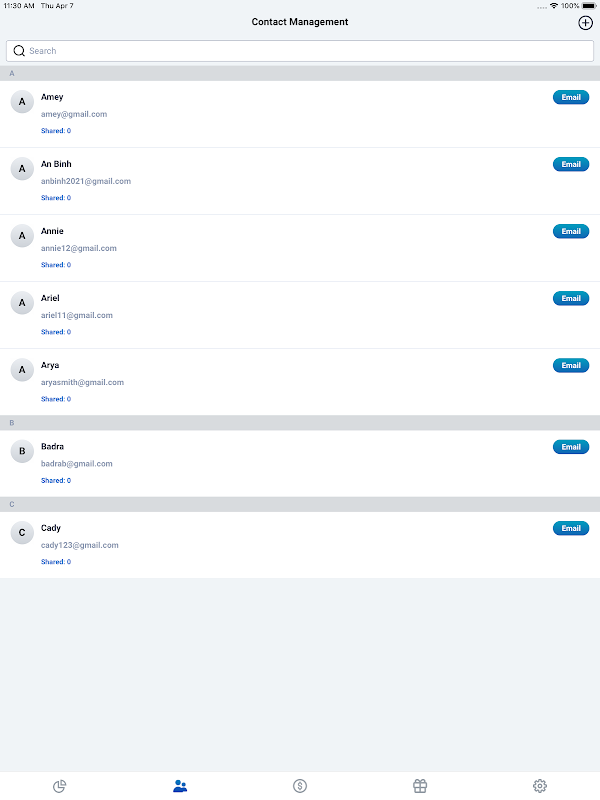
Task: Email the contact Amey
Action: coord(571,97)
